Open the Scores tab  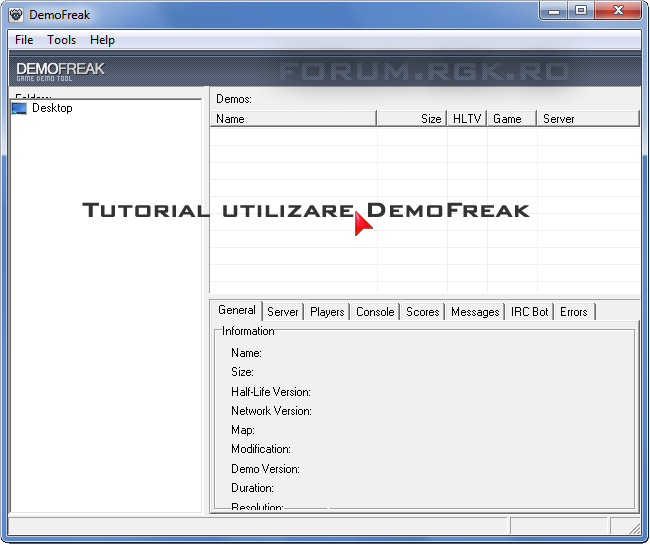click(x=422, y=312)
